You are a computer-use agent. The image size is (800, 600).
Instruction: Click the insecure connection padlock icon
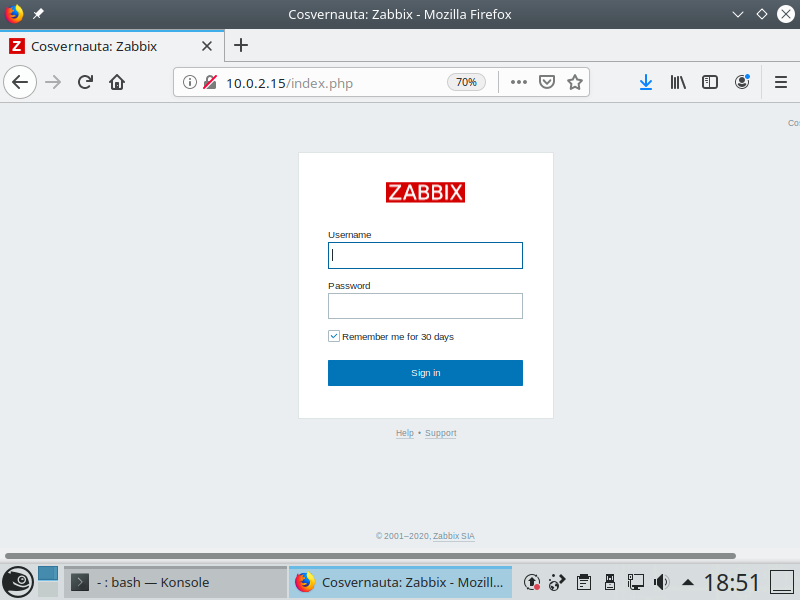[210, 82]
